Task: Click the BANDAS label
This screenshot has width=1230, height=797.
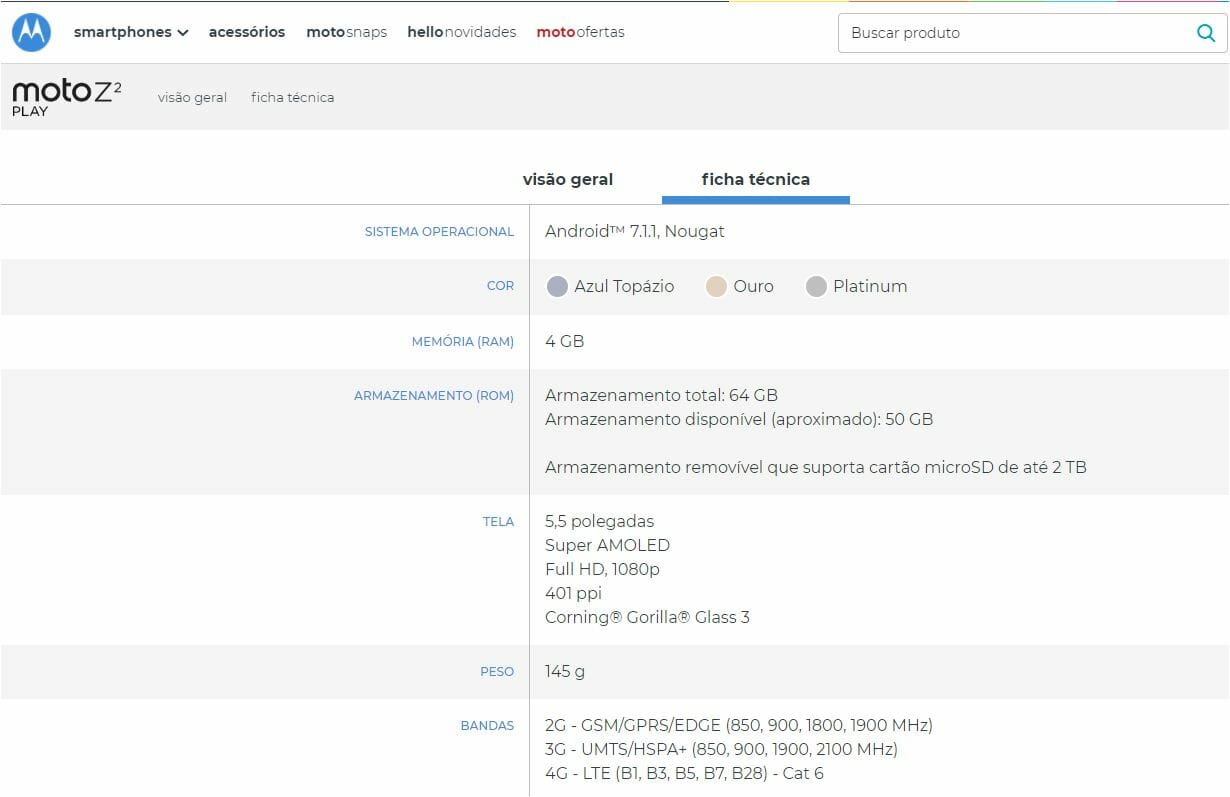Action: click(487, 726)
